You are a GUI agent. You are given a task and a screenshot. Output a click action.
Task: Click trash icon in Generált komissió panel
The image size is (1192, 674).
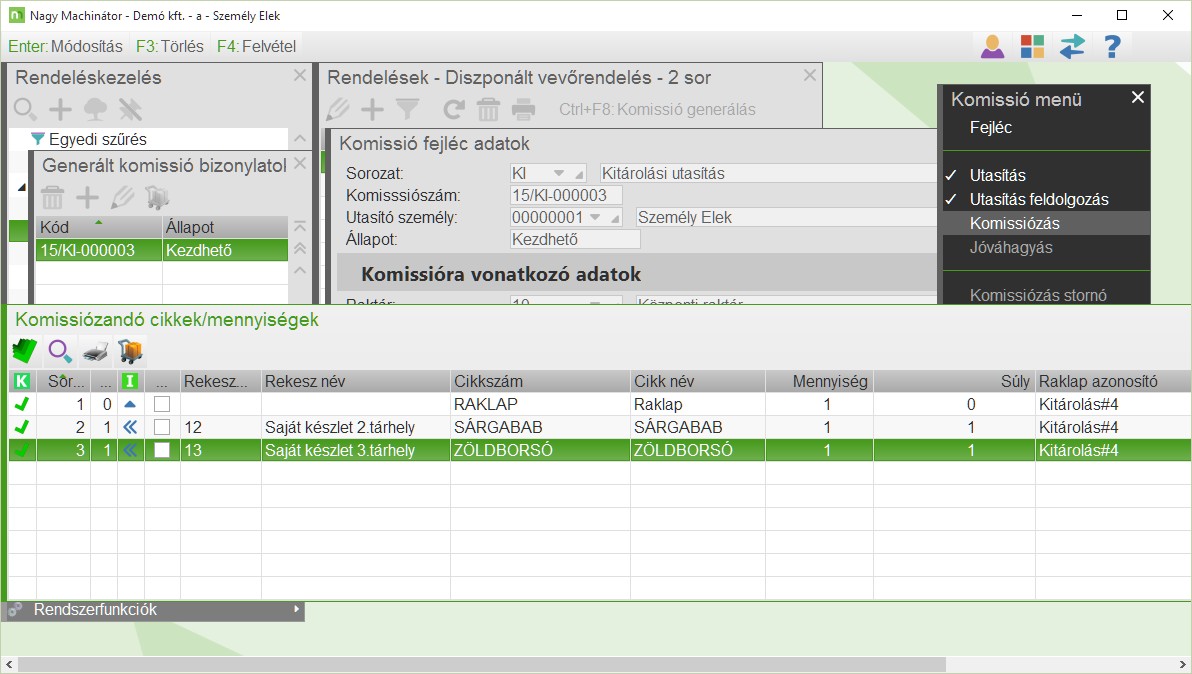click(x=52, y=198)
